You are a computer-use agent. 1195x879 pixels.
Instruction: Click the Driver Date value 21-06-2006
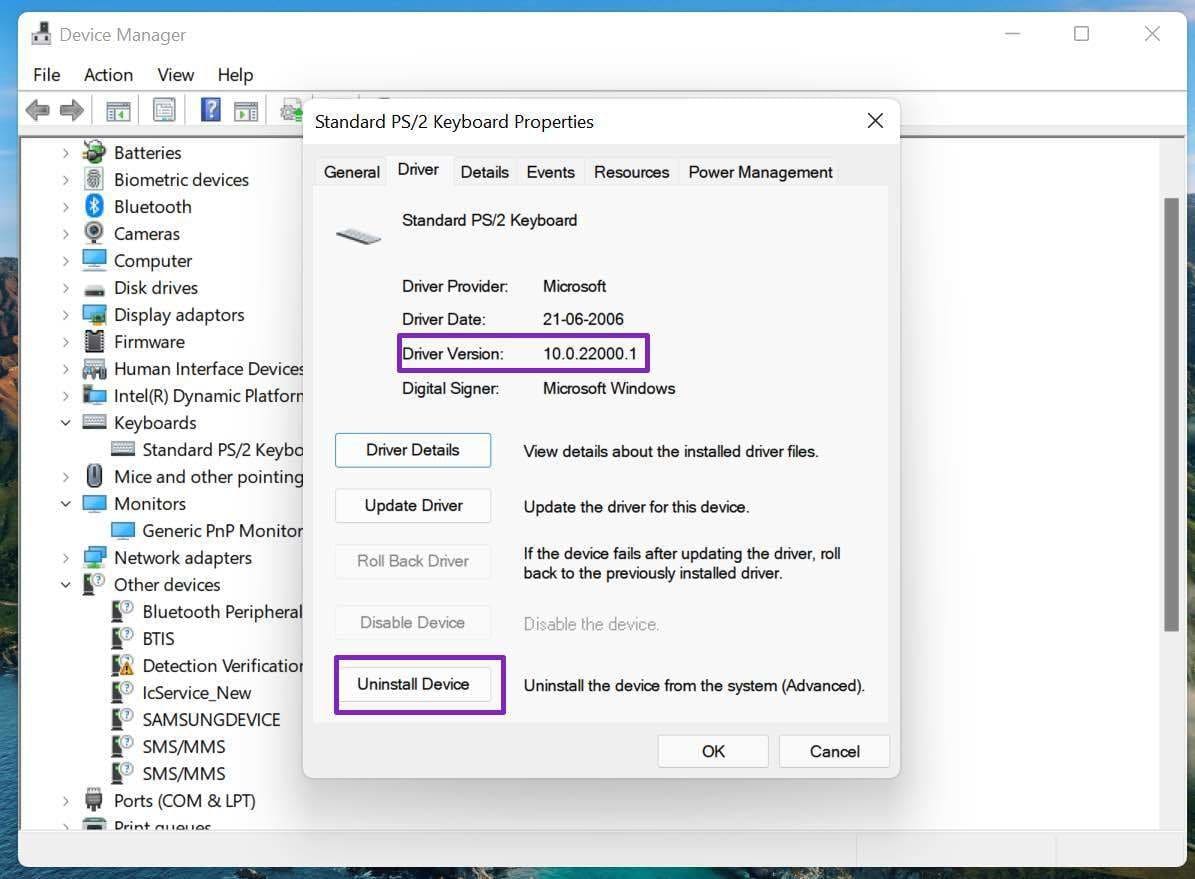pyautogui.click(x=583, y=319)
